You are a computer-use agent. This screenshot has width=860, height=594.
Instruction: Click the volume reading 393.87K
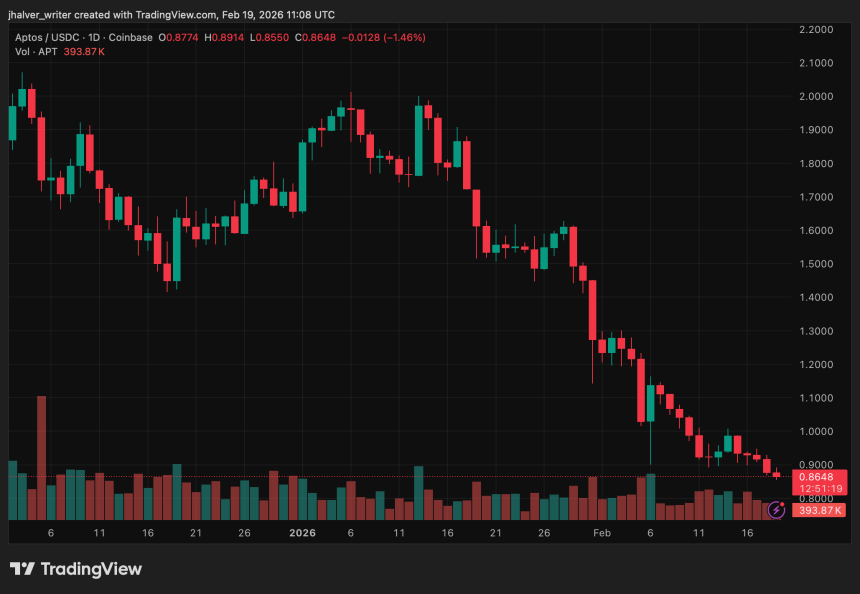click(x=84, y=50)
